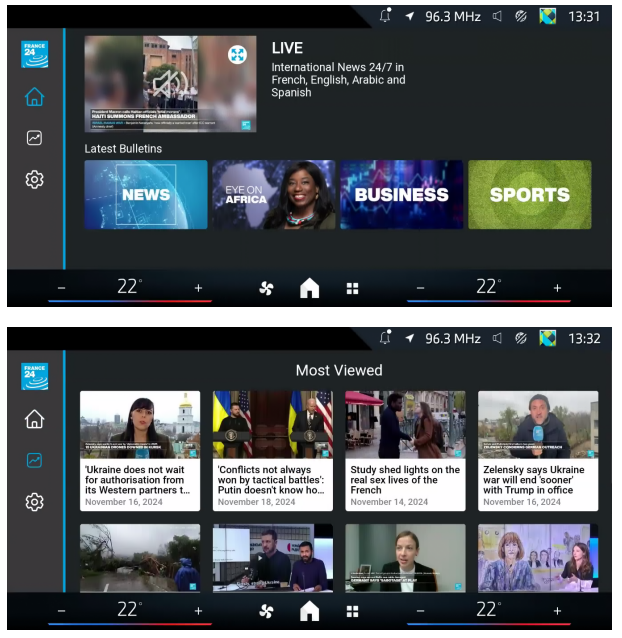Go to home via sidebar on Most Viewed screen

pyautogui.click(x=35, y=419)
